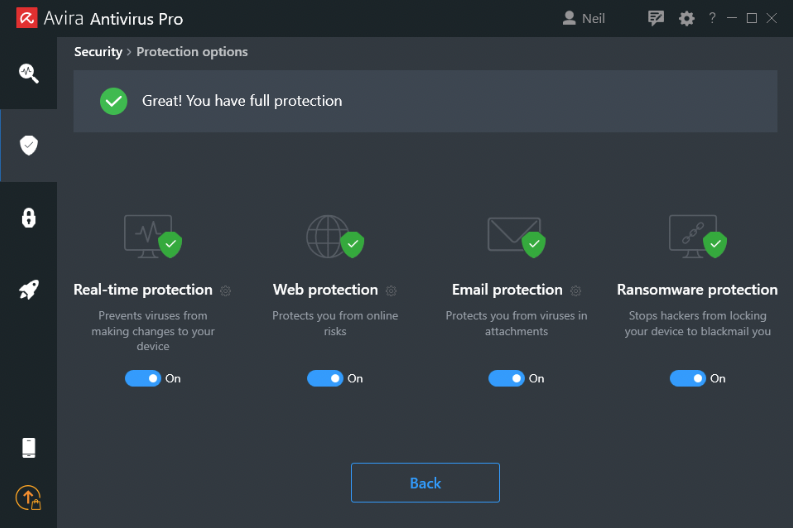This screenshot has height=528, width=793.
Task: Open the feedback chat icon
Action: (x=655, y=18)
